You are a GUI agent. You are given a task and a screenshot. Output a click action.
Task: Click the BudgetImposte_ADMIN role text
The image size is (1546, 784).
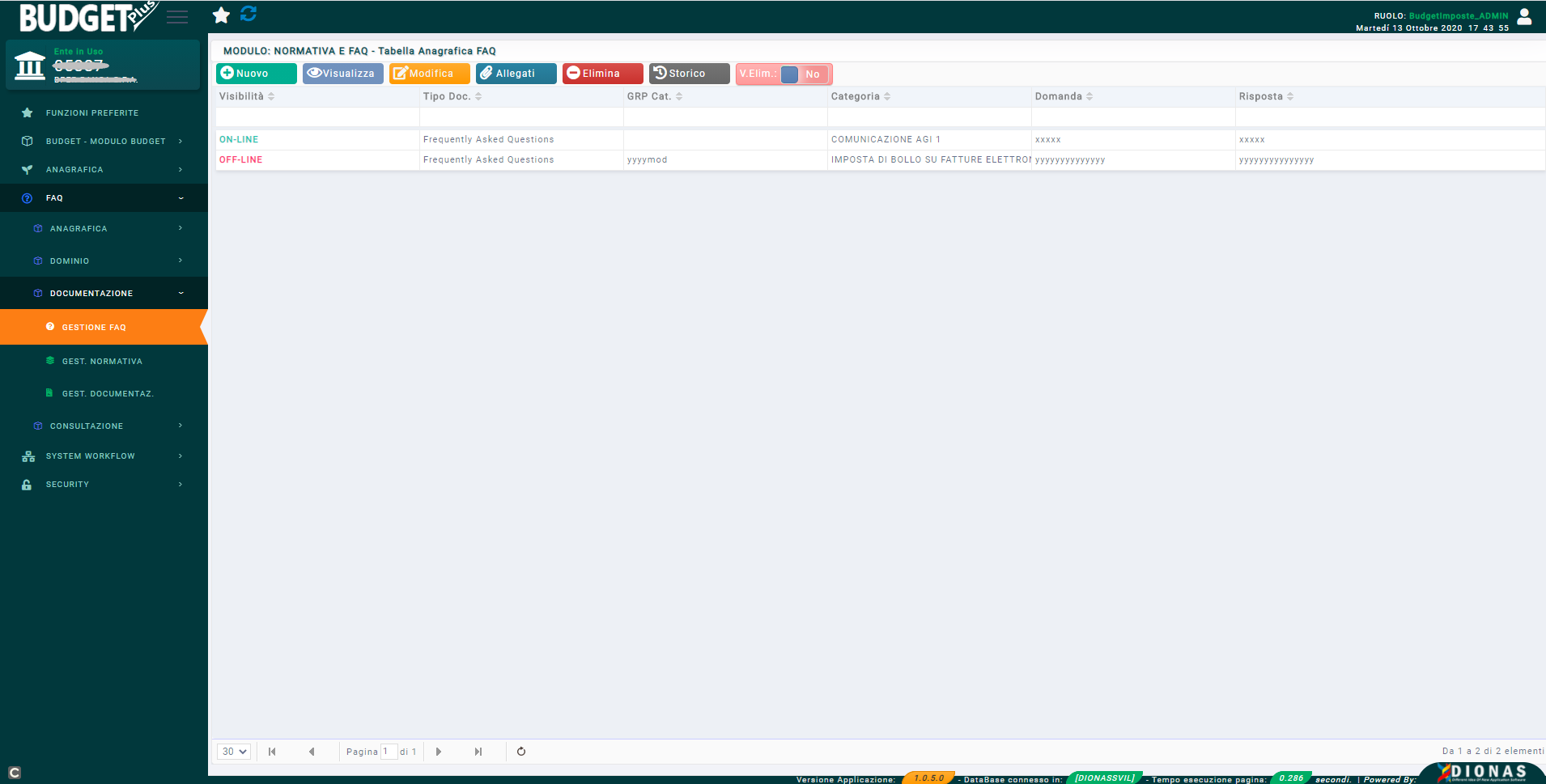(1459, 16)
